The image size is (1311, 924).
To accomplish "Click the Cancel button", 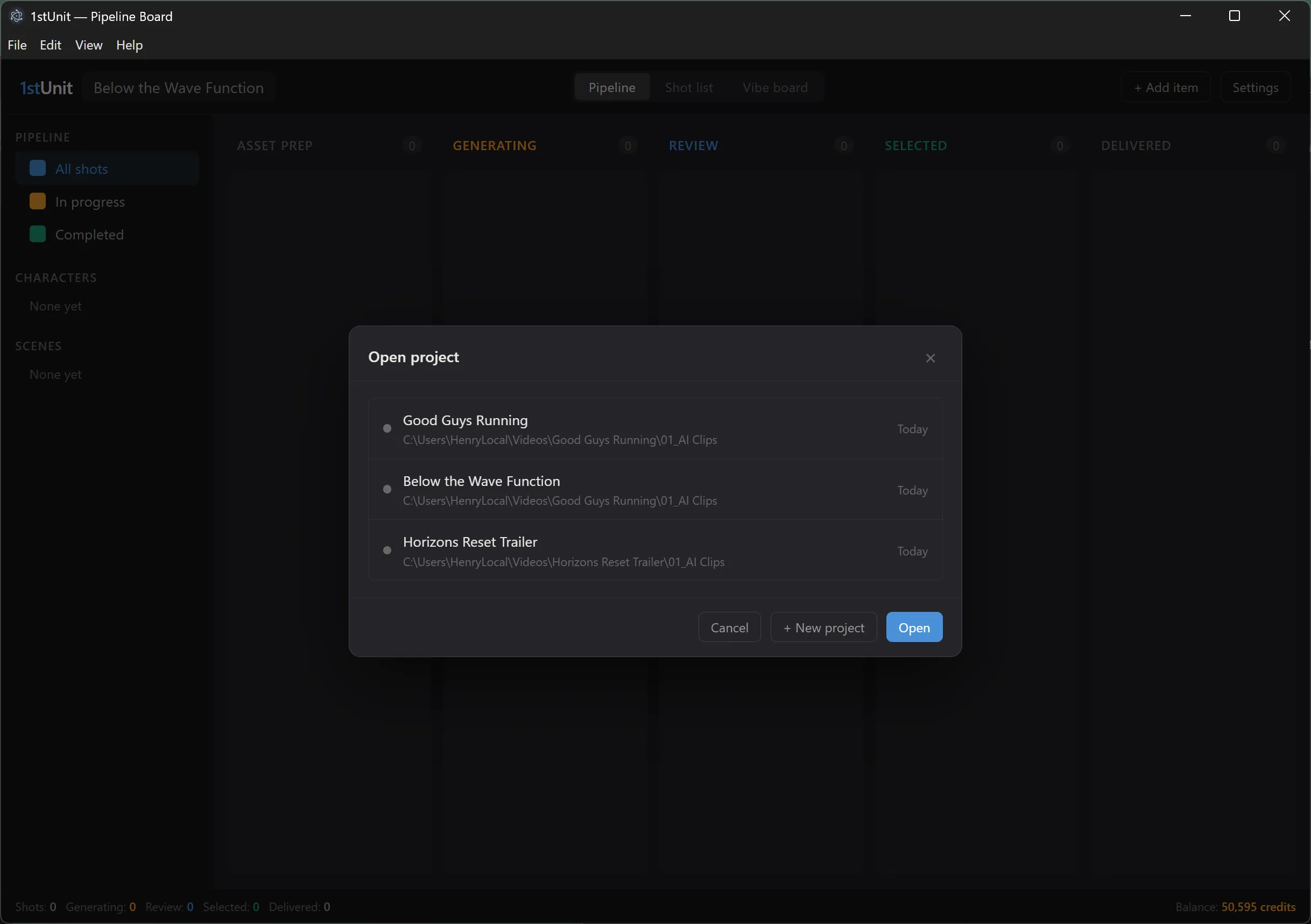I will click(x=729, y=627).
